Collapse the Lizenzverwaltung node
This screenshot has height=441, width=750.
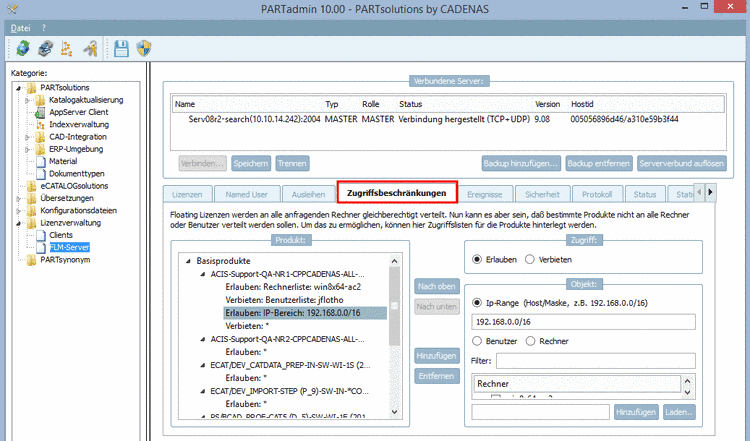(x=18, y=223)
